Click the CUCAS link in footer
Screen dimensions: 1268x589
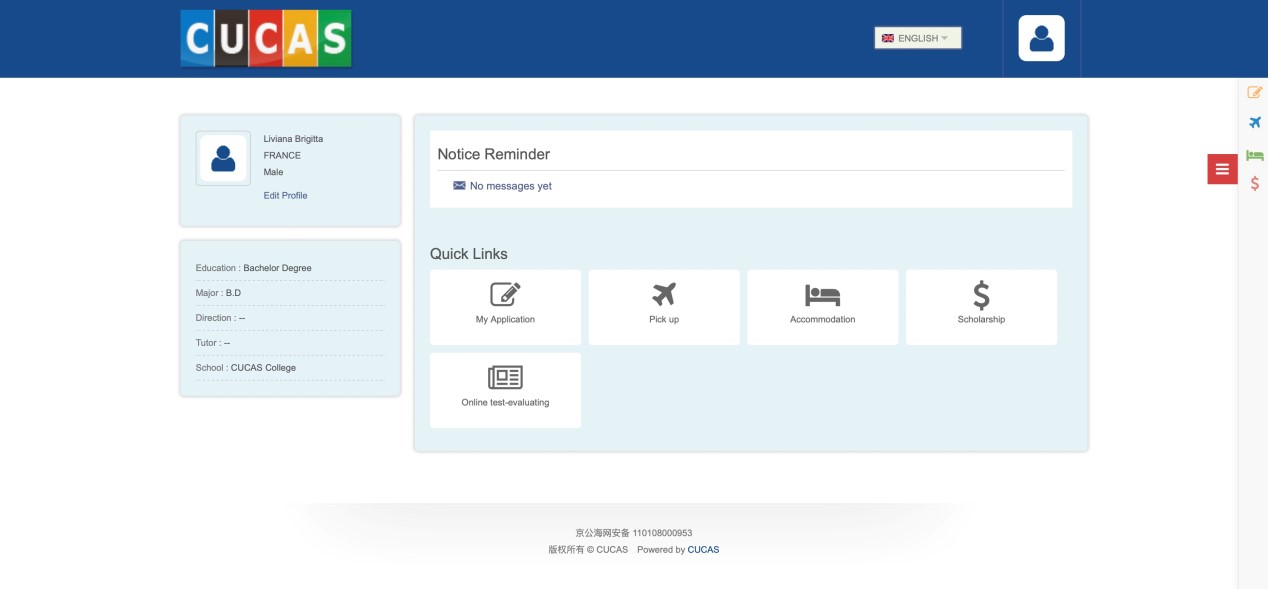point(703,550)
